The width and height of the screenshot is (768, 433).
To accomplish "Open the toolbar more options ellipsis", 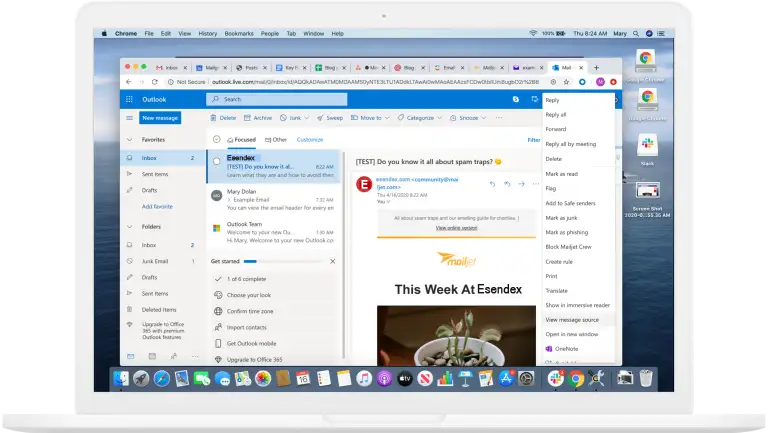I will 499,118.
